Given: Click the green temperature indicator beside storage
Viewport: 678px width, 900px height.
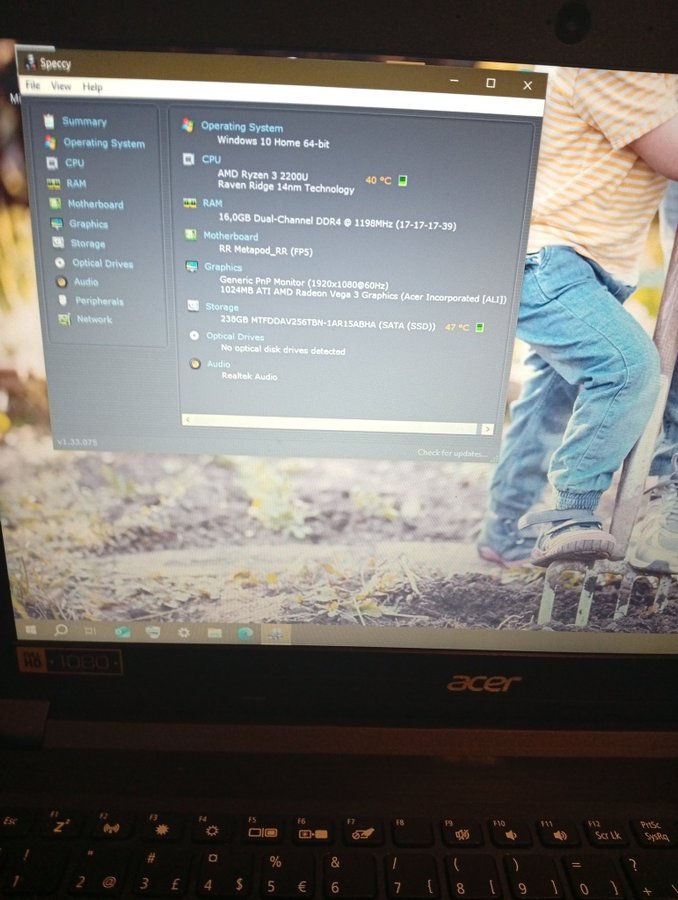Looking at the screenshot, I should 480,327.
